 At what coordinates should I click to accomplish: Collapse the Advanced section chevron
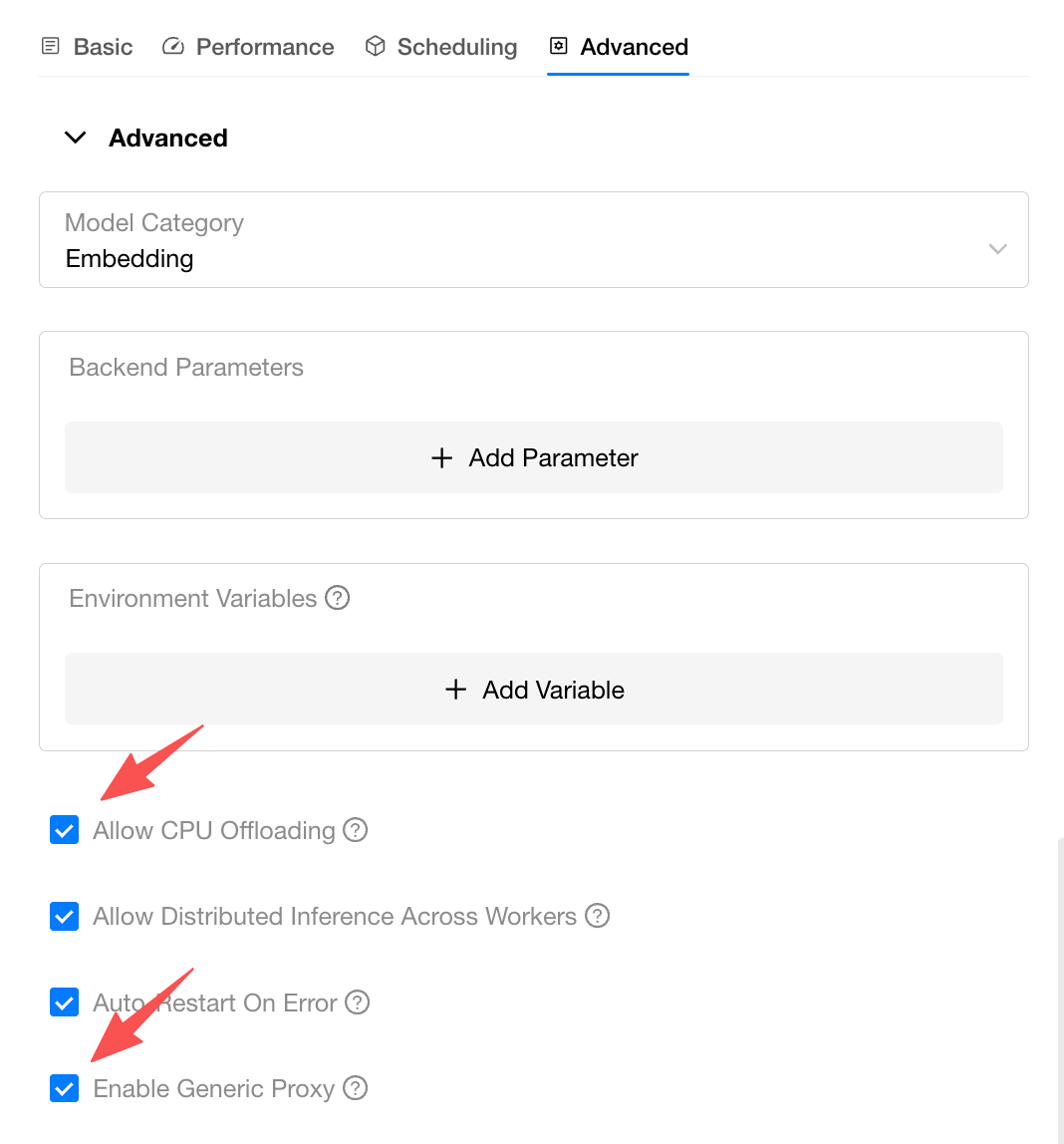point(76,138)
